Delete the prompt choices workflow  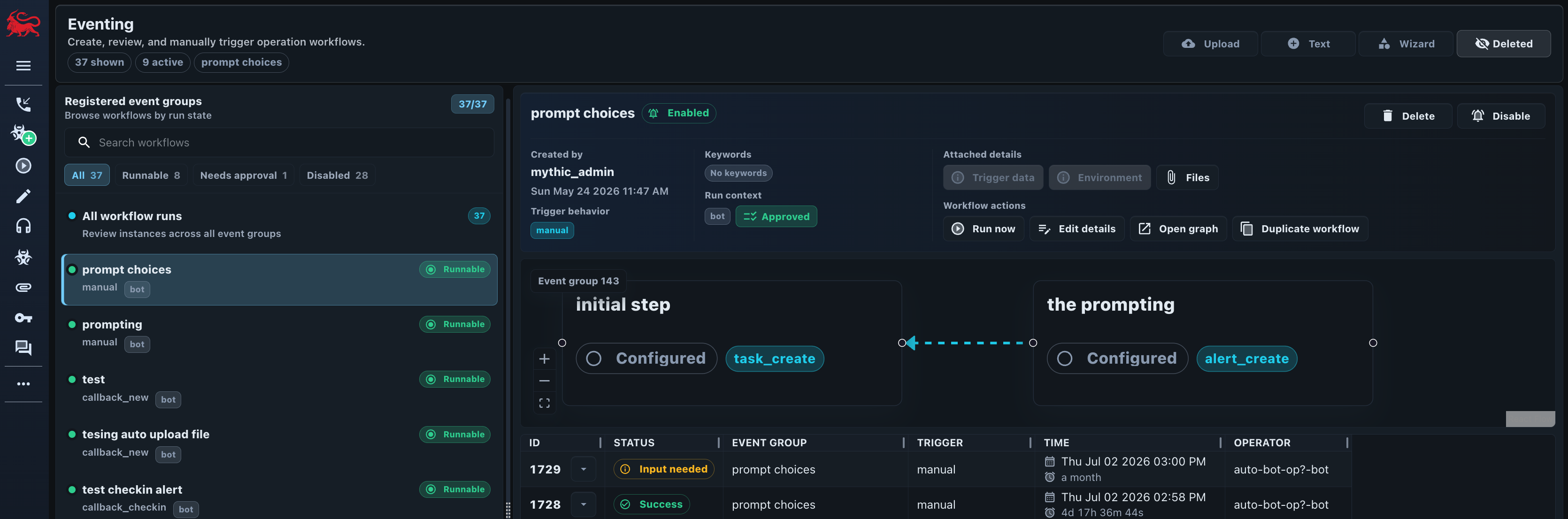pos(1408,115)
